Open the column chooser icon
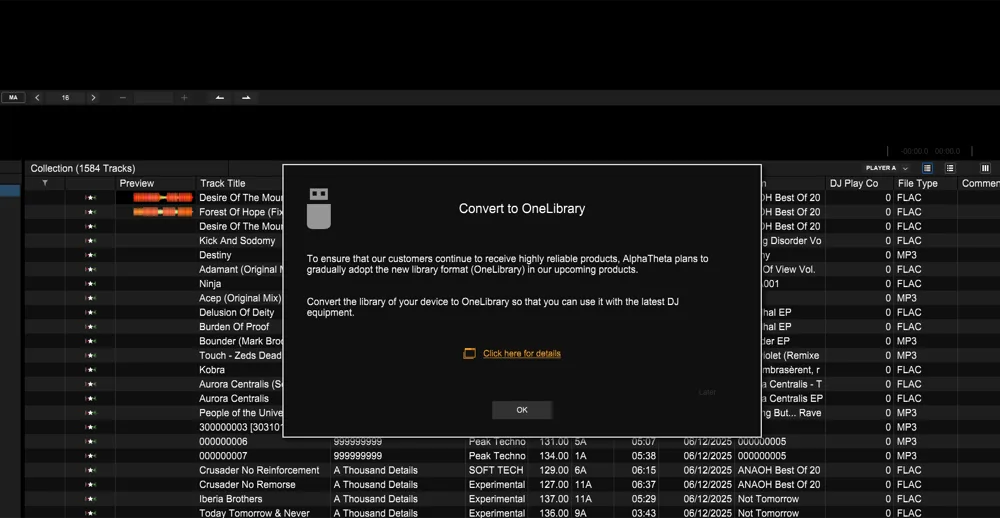 [985, 168]
